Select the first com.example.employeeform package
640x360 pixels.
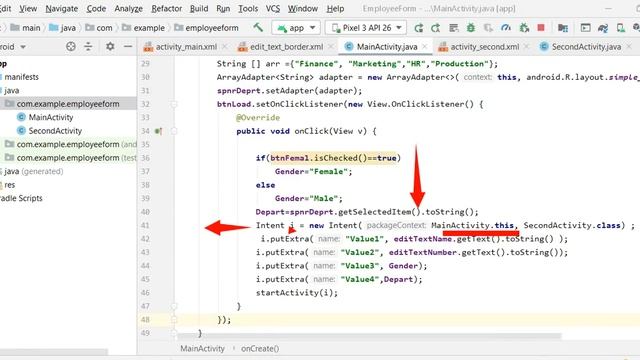tap(68, 104)
